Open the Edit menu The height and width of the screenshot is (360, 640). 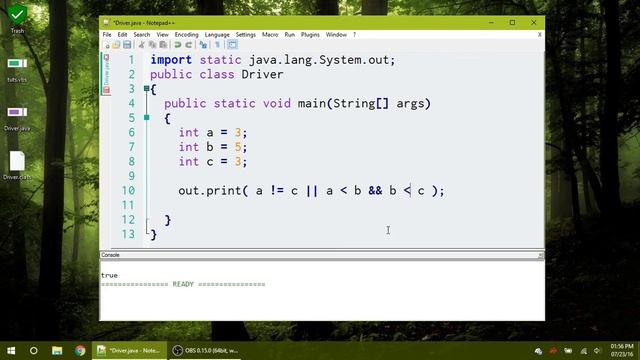pos(122,35)
